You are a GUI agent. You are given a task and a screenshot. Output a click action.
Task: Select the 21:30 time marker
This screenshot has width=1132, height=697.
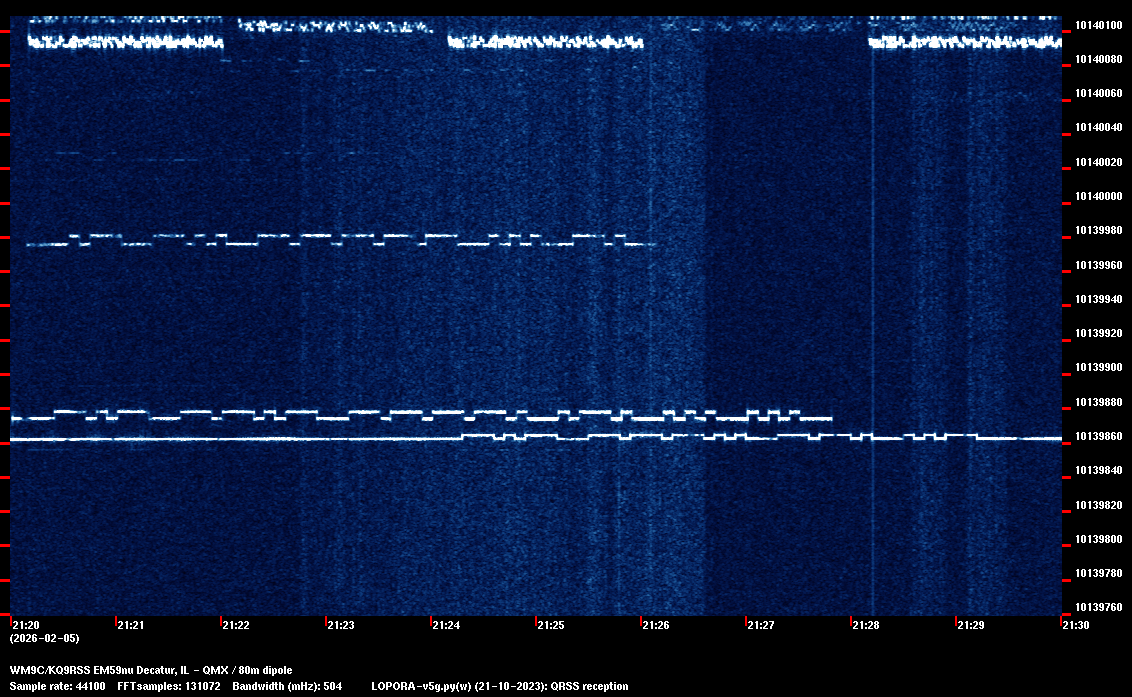point(1075,625)
